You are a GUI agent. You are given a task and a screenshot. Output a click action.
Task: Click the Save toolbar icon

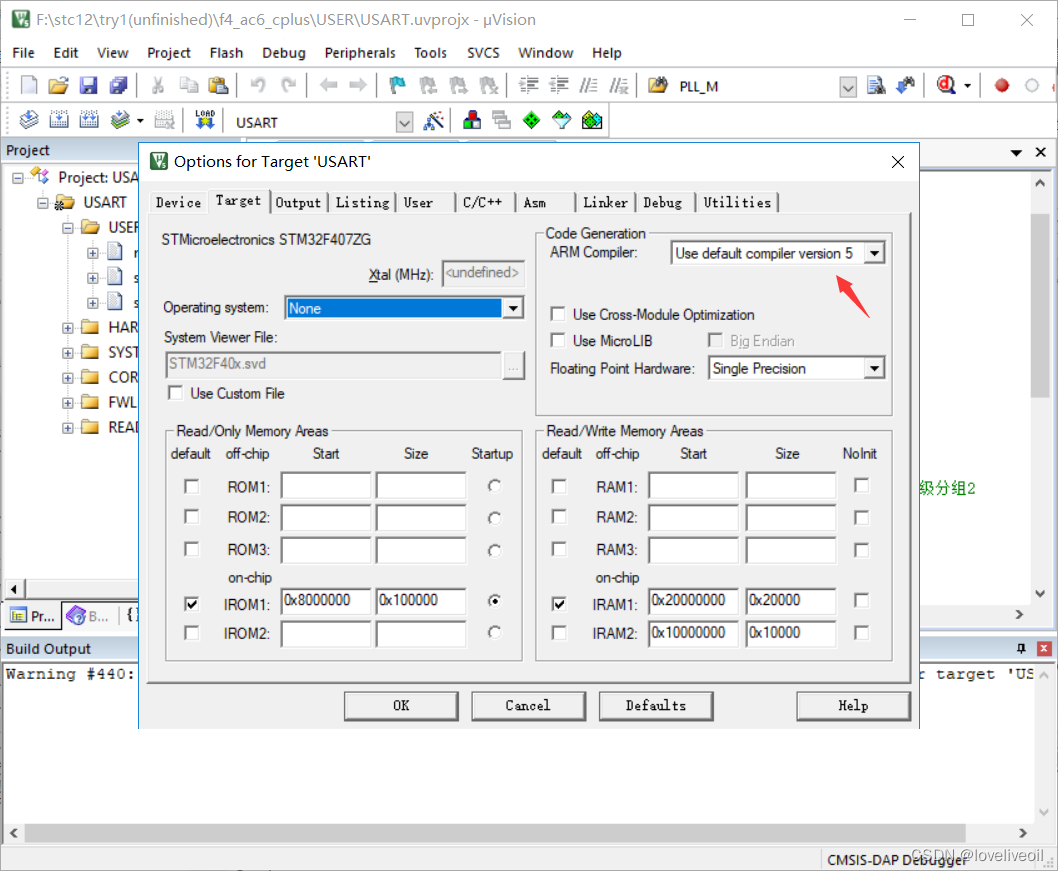click(88, 86)
